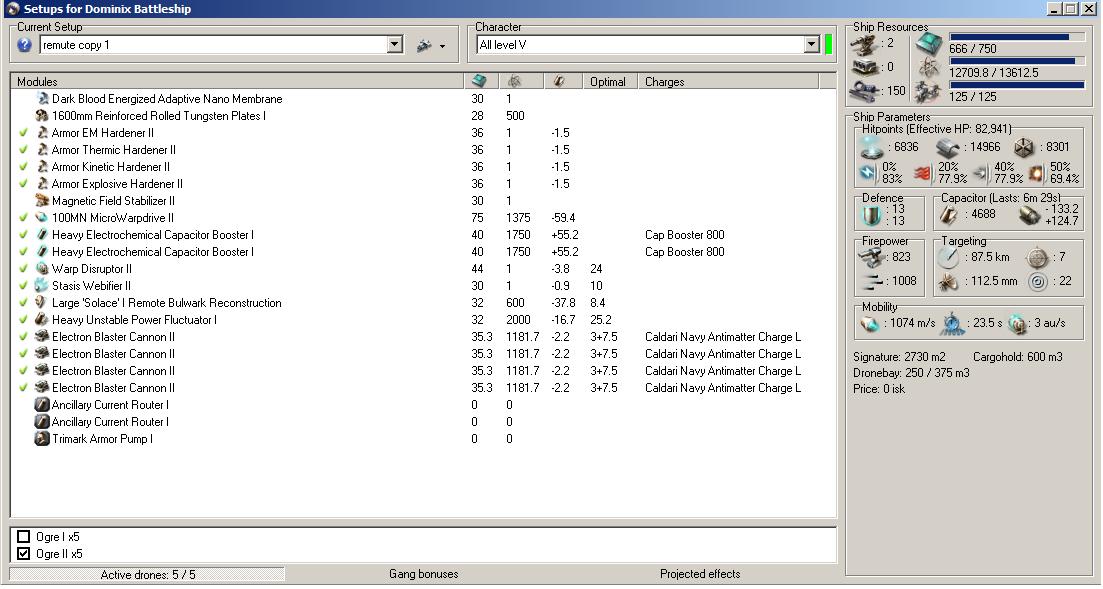This screenshot has width=1103, height=589.
Task: Open the Gang bonuses panel
Action: [423, 574]
